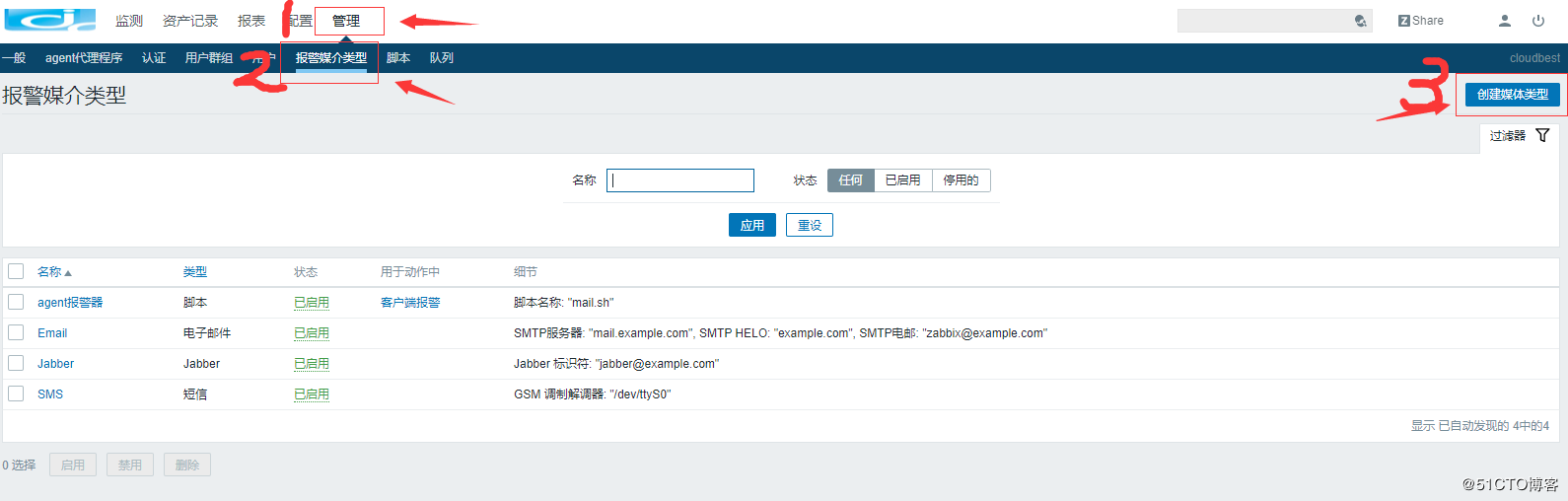Image resolution: width=1568 pixels, height=501 pixels.
Task: Check the agent报警器 row checkbox
Action: (x=16, y=302)
